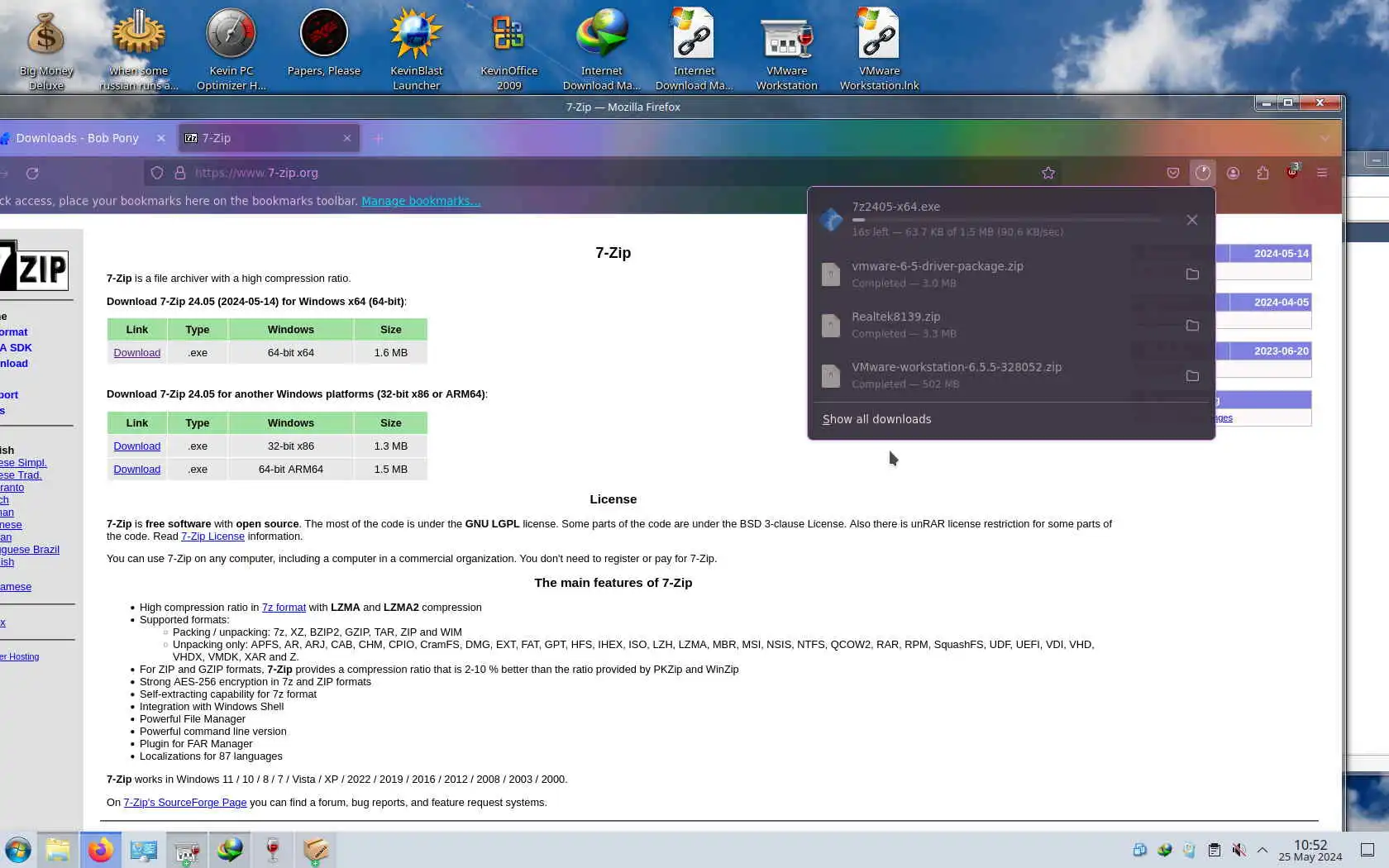Open the Firefox hamburger application menu
This screenshot has width=1389, height=868.
(1322, 173)
